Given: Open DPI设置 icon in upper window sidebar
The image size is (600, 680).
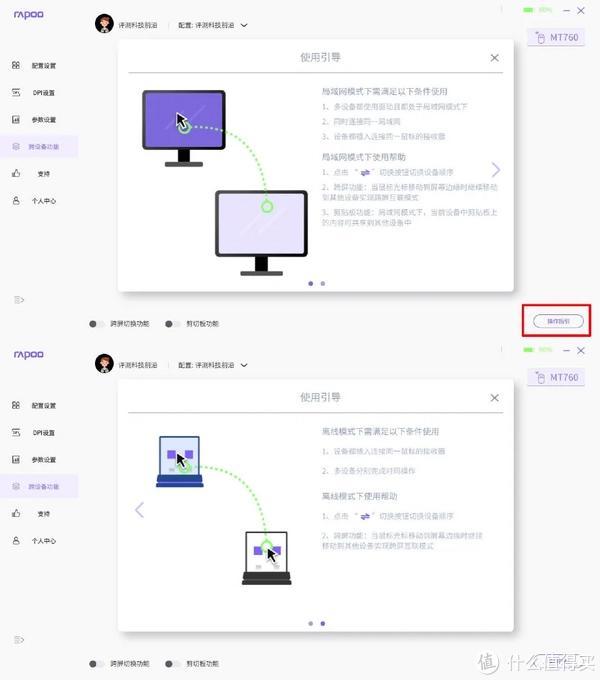Looking at the screenshot, I should pos(16,92).
